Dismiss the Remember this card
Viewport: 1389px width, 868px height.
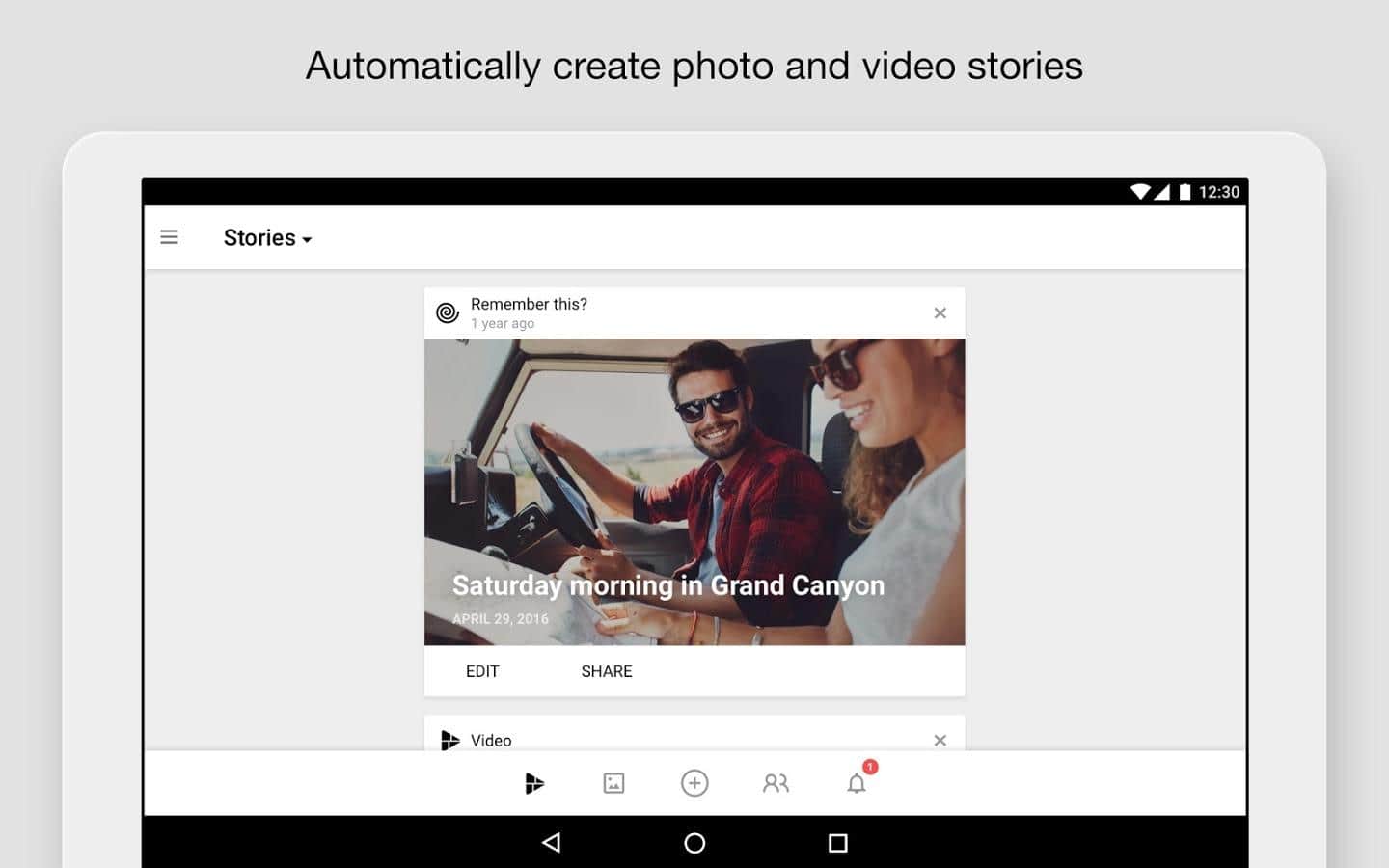[x=940, y=312]
